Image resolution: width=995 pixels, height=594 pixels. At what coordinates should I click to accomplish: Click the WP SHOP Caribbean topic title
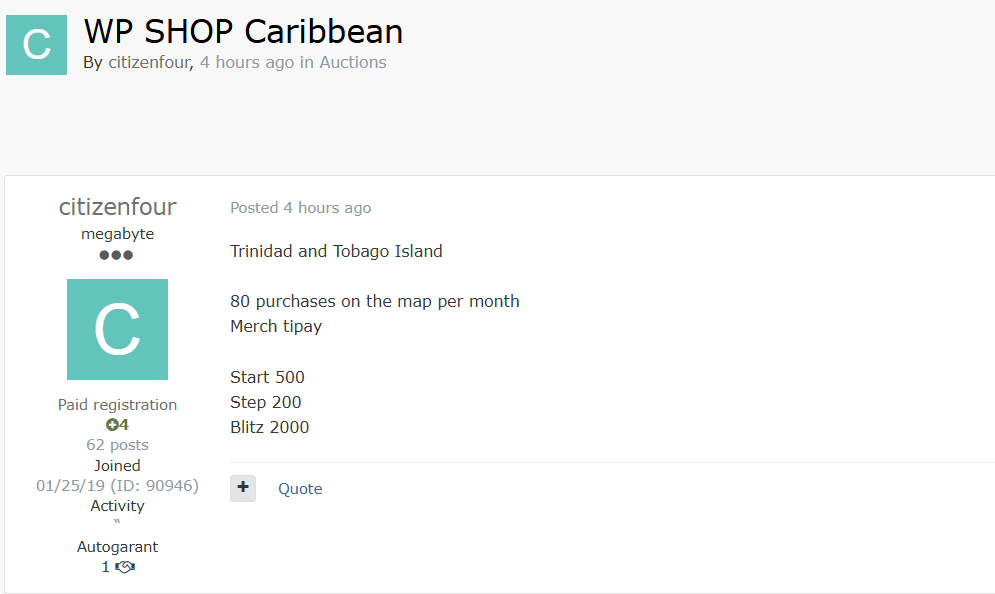[243, 31]
